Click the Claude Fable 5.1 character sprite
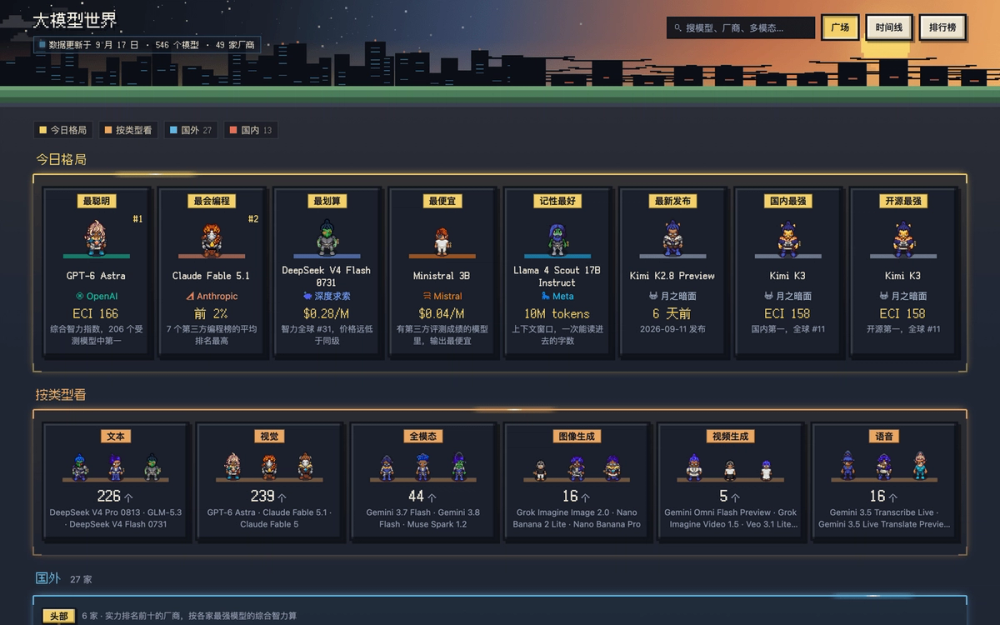The height and width of the screenshot is (625, 1000). 211,240
